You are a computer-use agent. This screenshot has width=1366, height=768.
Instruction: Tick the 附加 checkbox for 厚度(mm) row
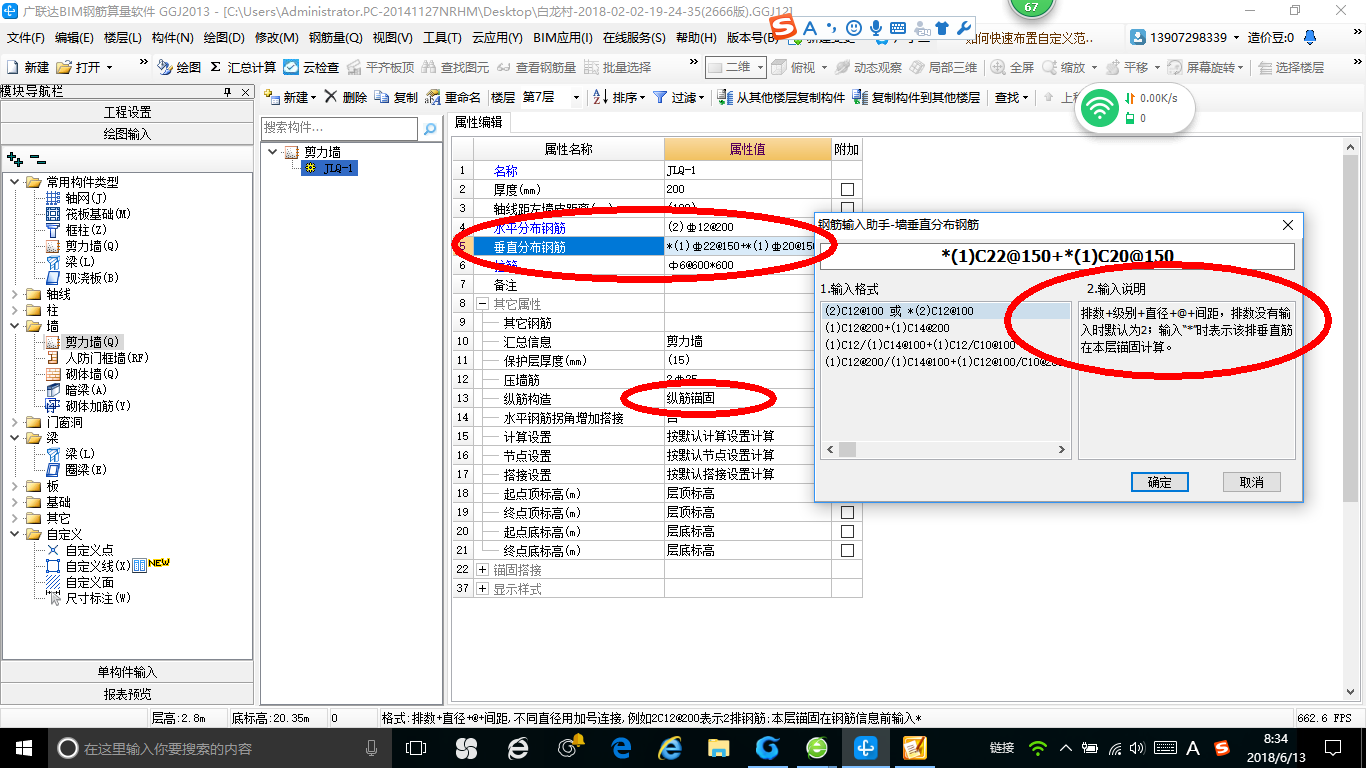point(847,189)
